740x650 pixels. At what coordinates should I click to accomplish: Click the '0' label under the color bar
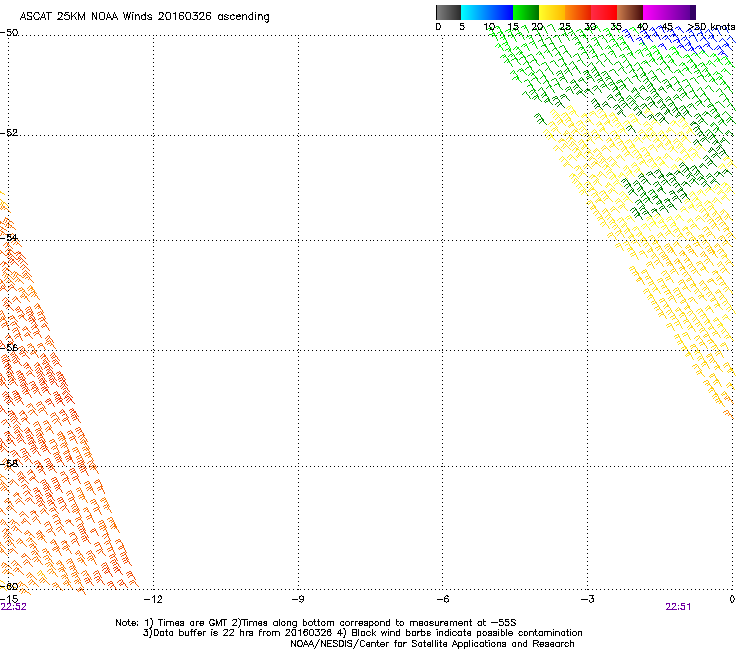coord(438,27)
